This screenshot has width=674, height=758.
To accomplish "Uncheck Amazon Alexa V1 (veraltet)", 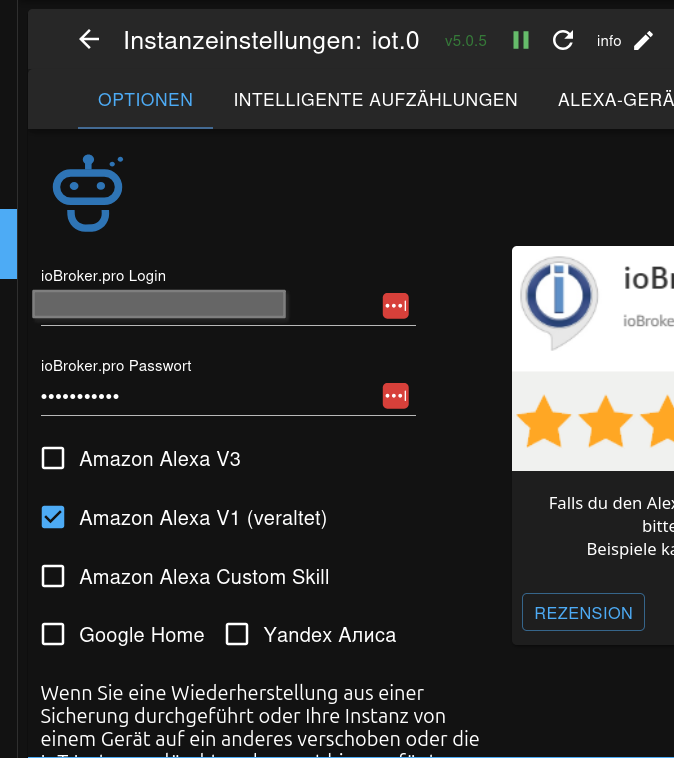I will 53,518.
